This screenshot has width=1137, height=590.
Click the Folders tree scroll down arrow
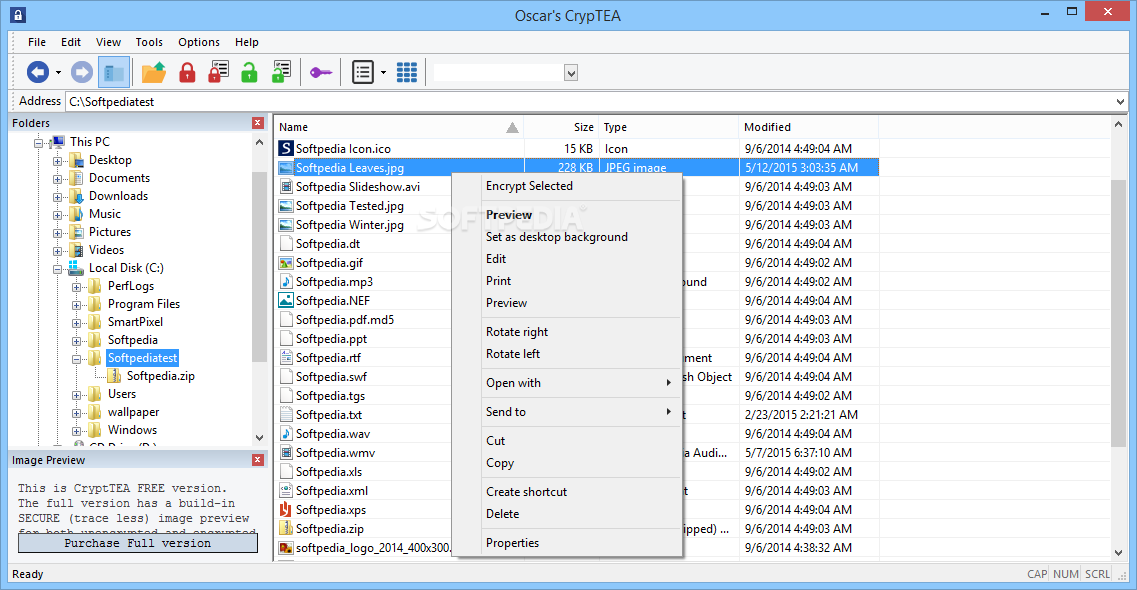(x=260, y=438)
